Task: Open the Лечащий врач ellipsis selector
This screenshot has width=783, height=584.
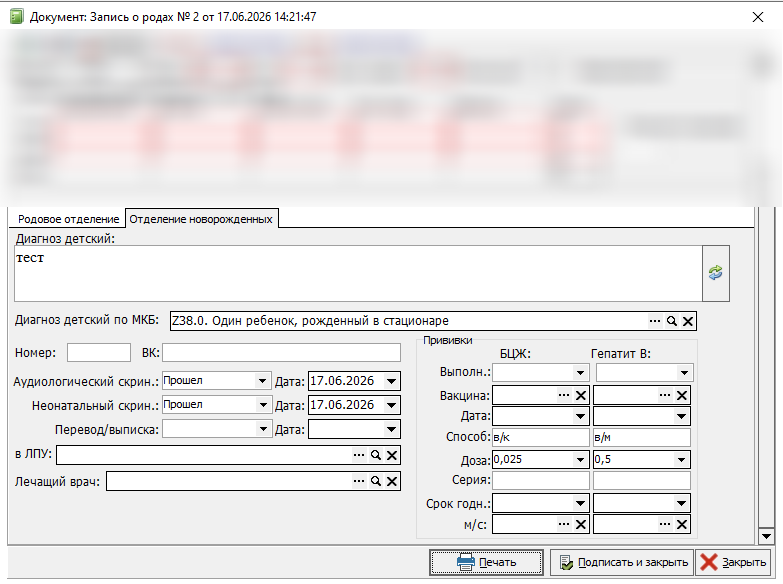Action: point(359,481)
